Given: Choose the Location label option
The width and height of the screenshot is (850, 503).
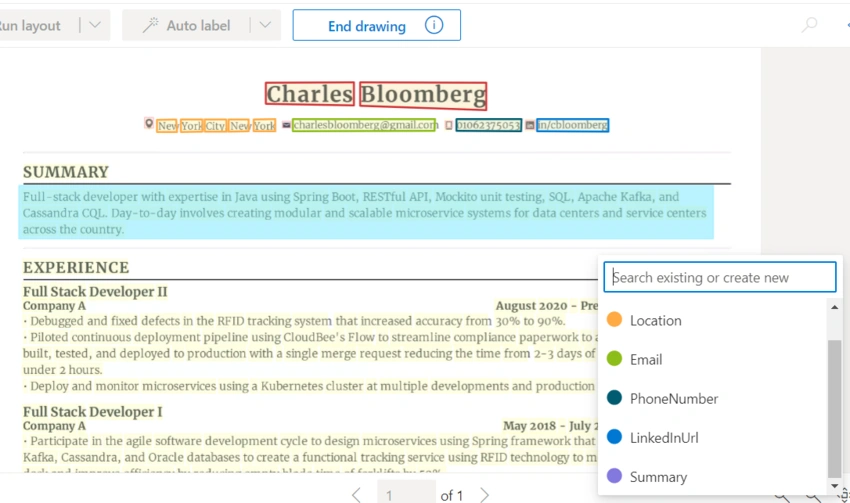Looking at the screenshot, I should (x=713, y=320).
